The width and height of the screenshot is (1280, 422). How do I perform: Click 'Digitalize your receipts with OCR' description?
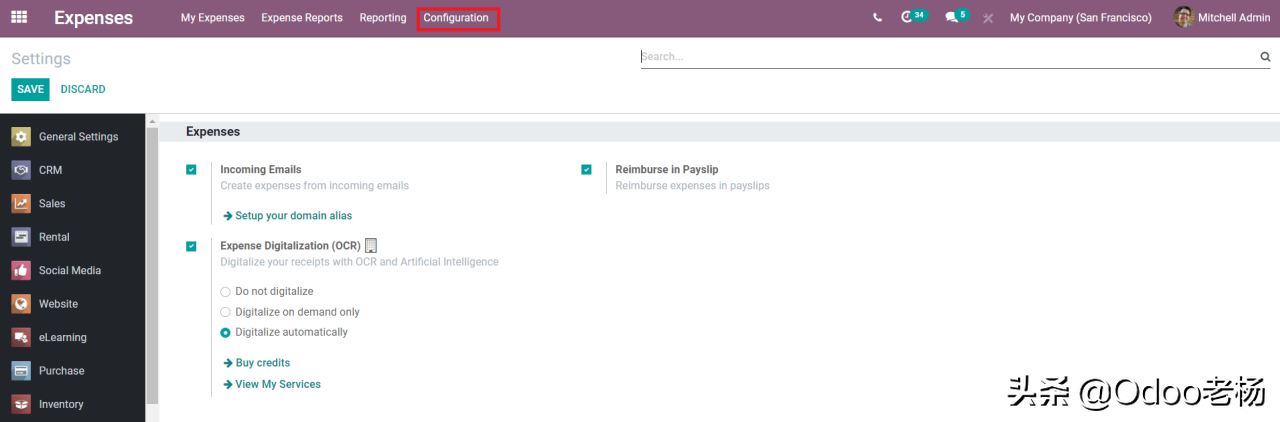pyautogui.click(x=359, y=262)
